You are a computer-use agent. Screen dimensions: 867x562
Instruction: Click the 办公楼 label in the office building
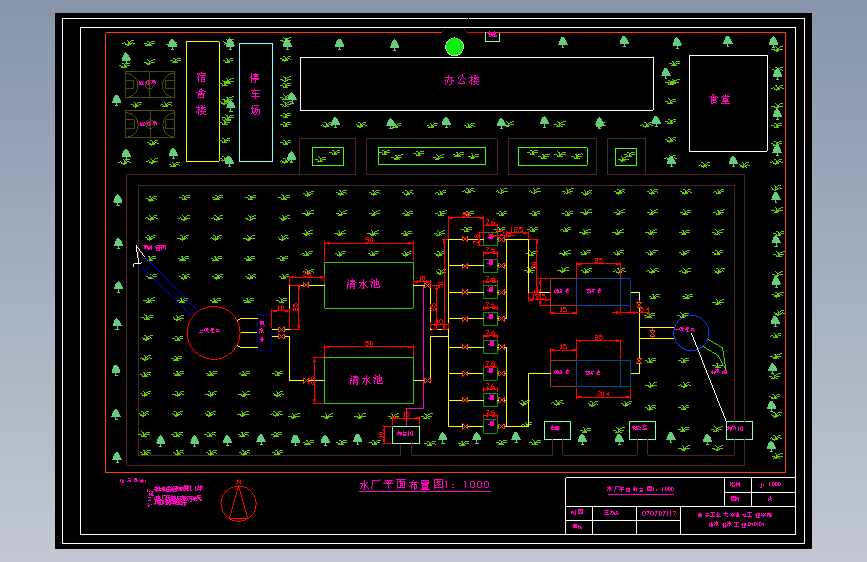462,80
